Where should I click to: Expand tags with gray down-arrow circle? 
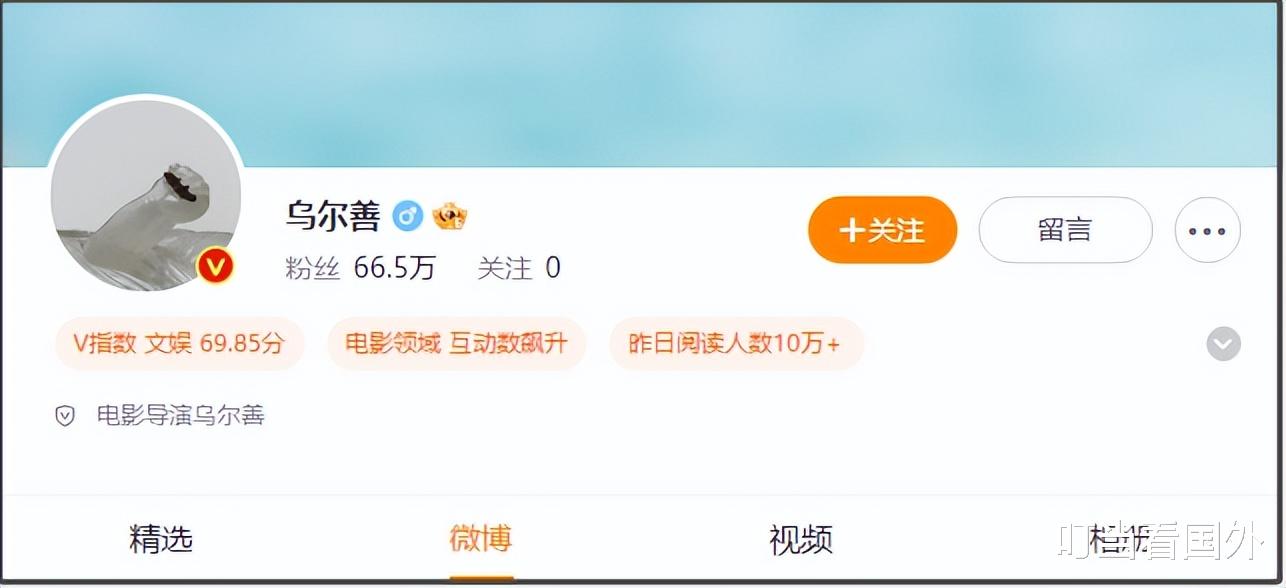[1223, 344]
